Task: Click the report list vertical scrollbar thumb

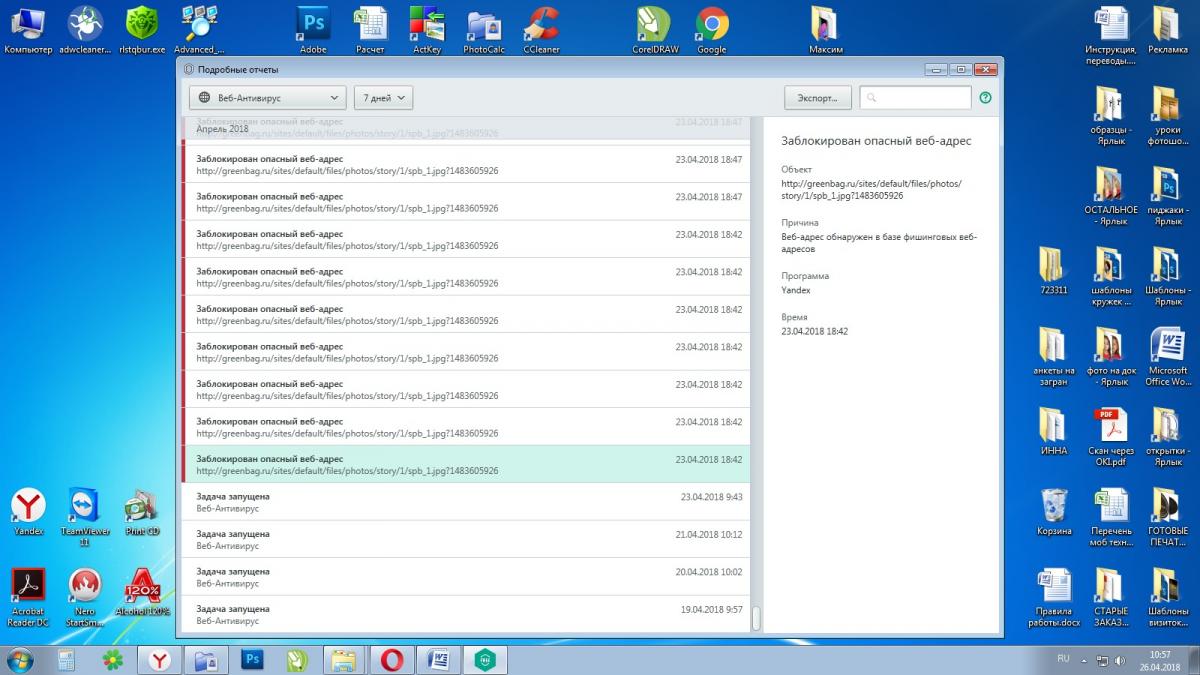Action: tap(756, 619)
